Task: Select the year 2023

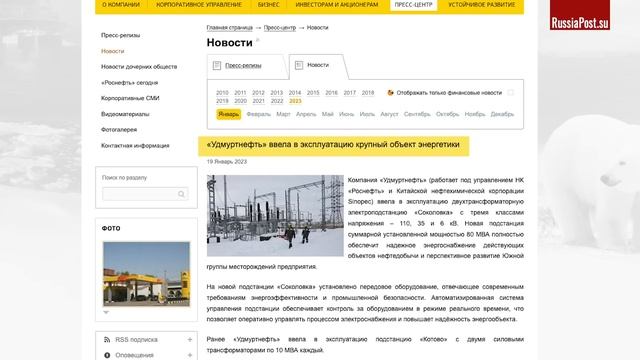Action: pos(295,101)
